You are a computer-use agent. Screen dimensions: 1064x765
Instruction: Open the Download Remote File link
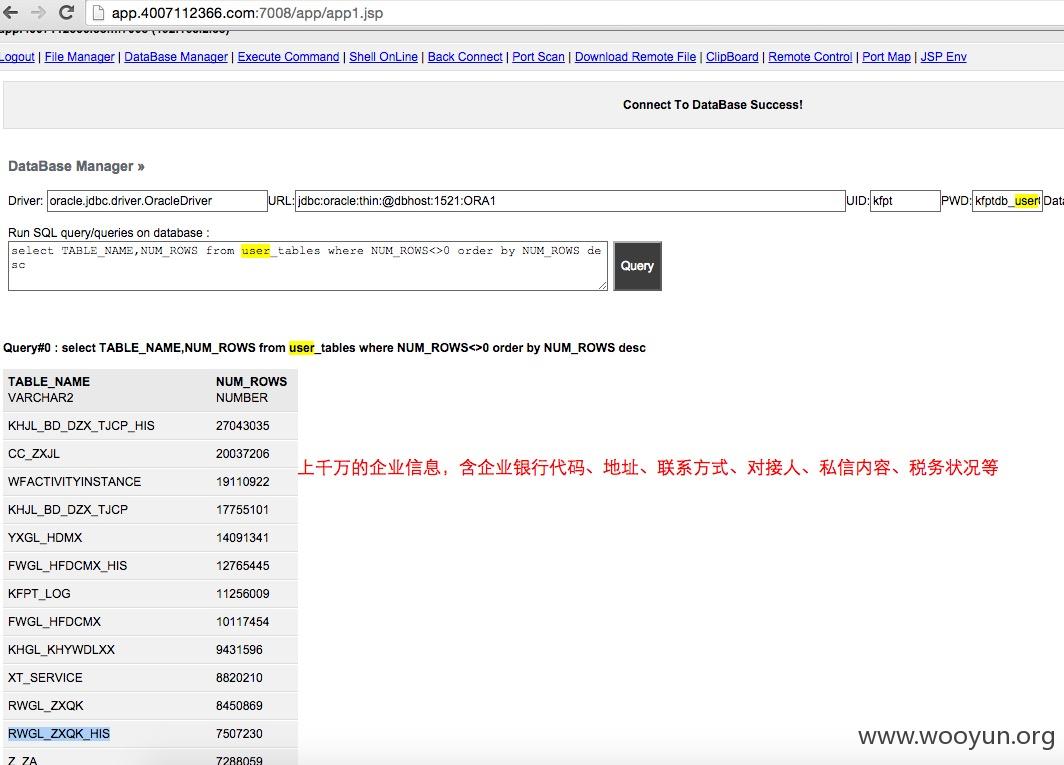pyautogui.click(x=635, y=57)
